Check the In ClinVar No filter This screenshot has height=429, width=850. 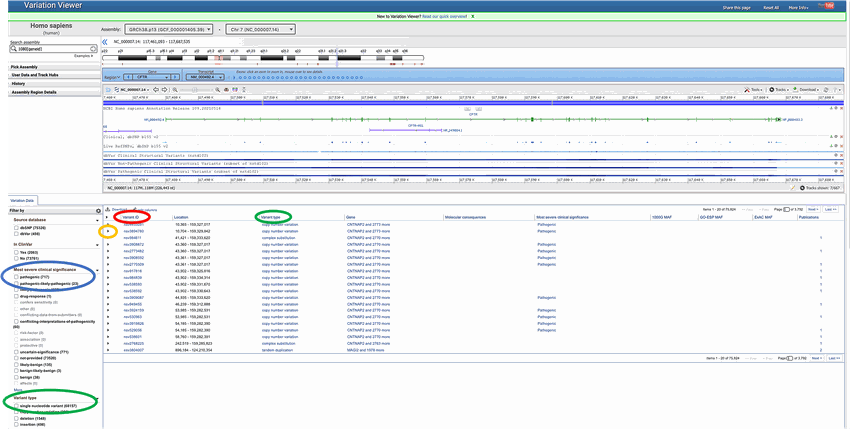16,259
